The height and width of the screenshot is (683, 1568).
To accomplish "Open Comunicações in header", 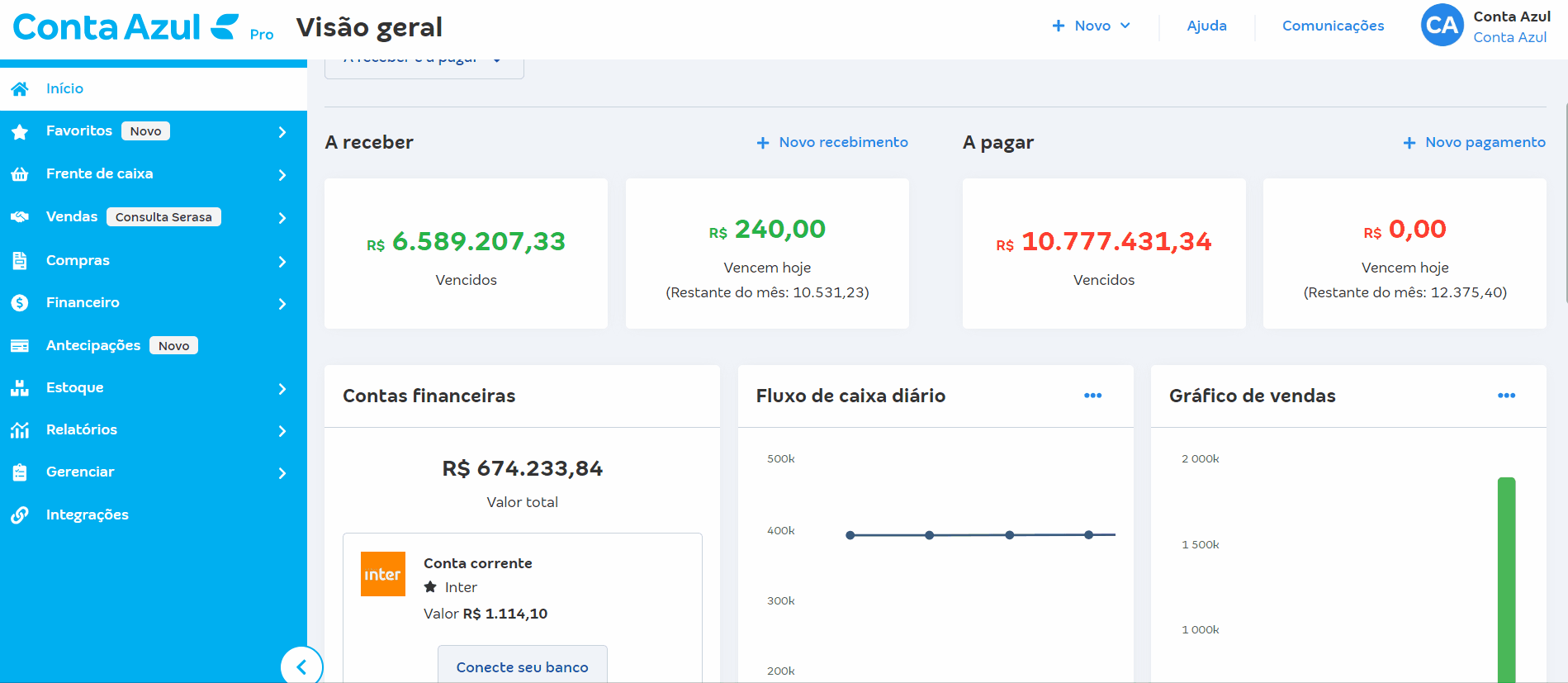I will coord(1333,26).
